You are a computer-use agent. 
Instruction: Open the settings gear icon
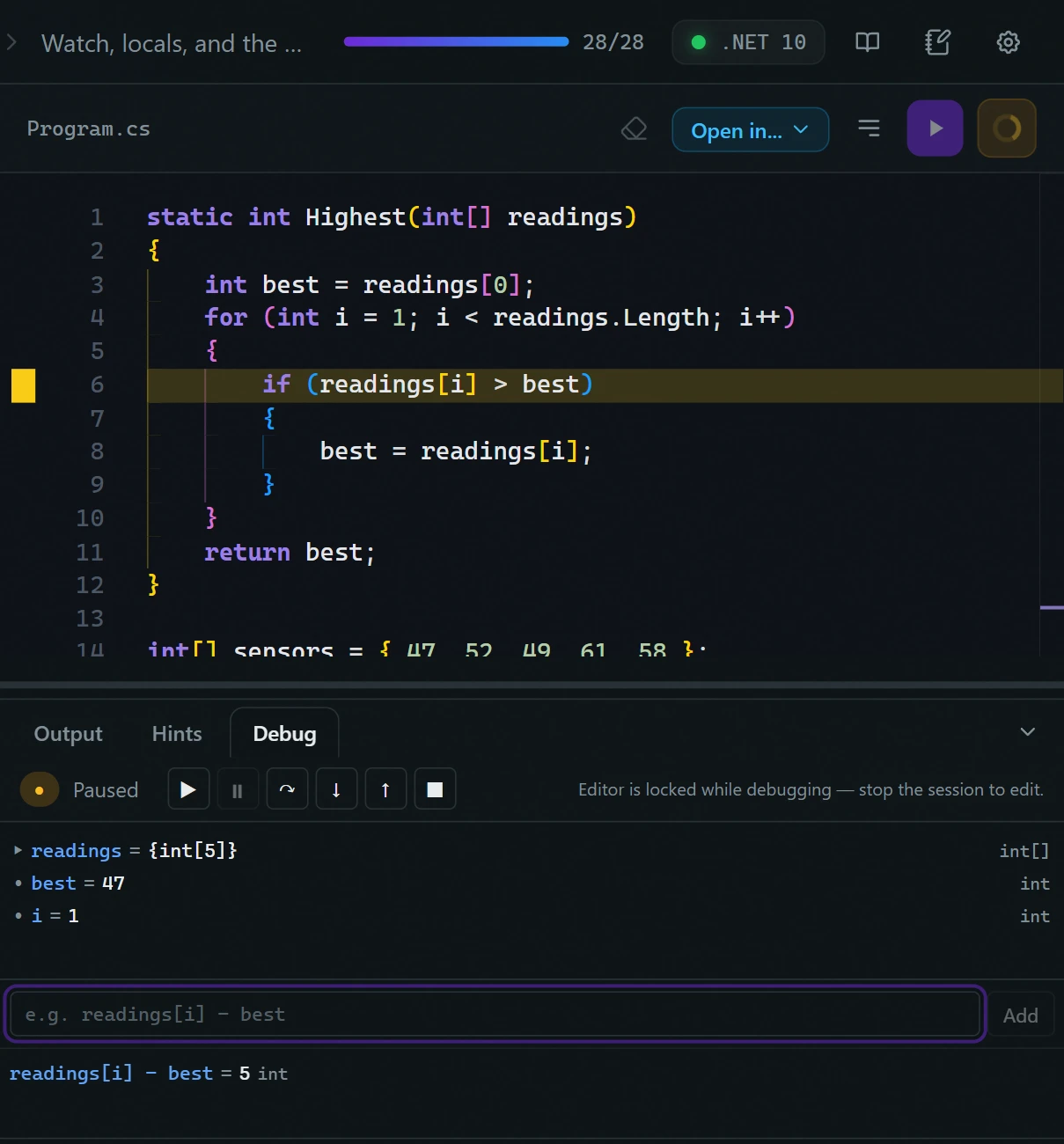pos(1008,42)
